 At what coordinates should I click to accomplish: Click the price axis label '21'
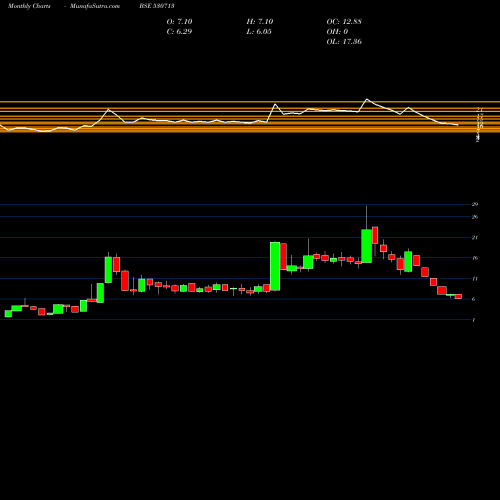point(475,238)
